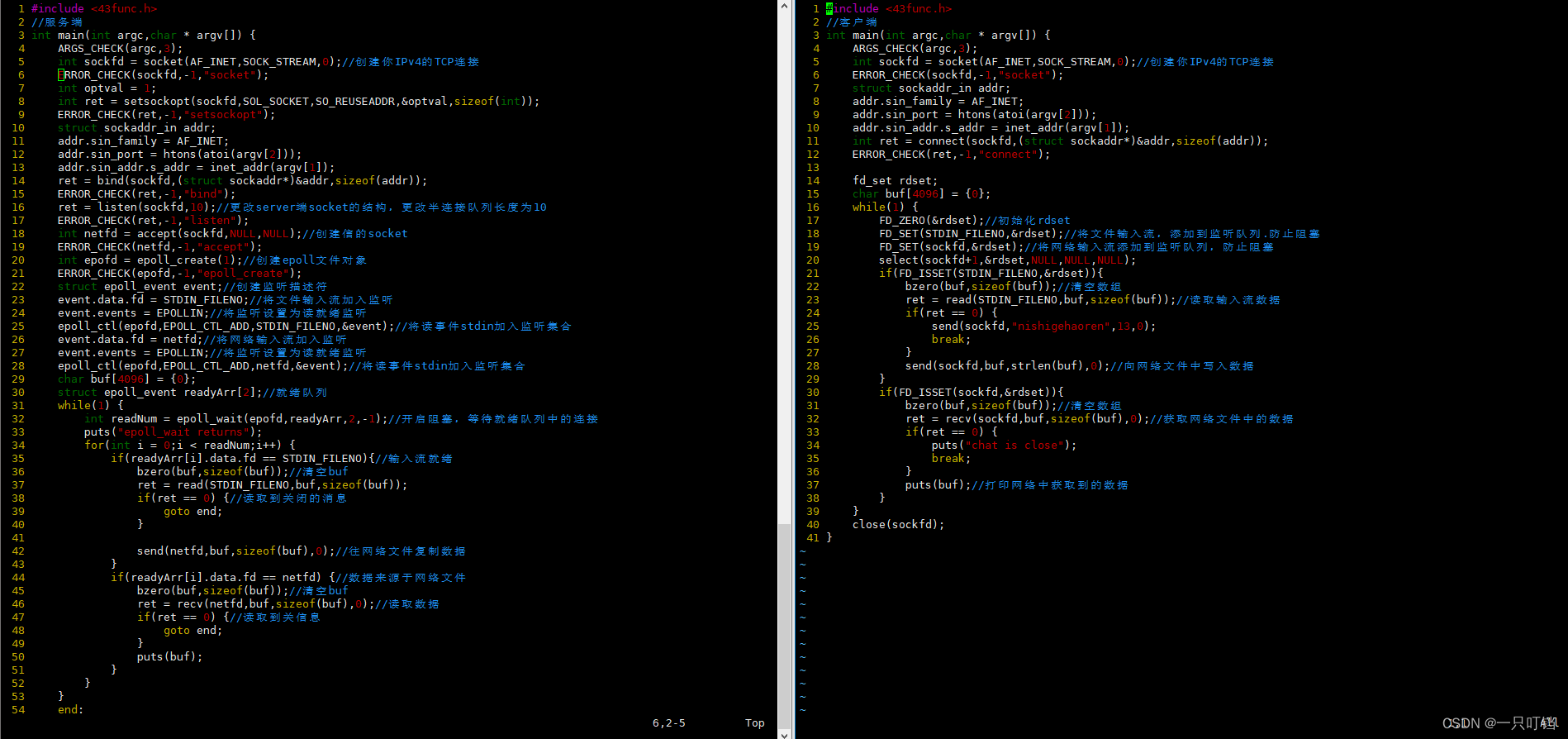
Task: Click the 'event.data.fd = netfd;' line
Action: pyautogui.click(x=202, y=339)
